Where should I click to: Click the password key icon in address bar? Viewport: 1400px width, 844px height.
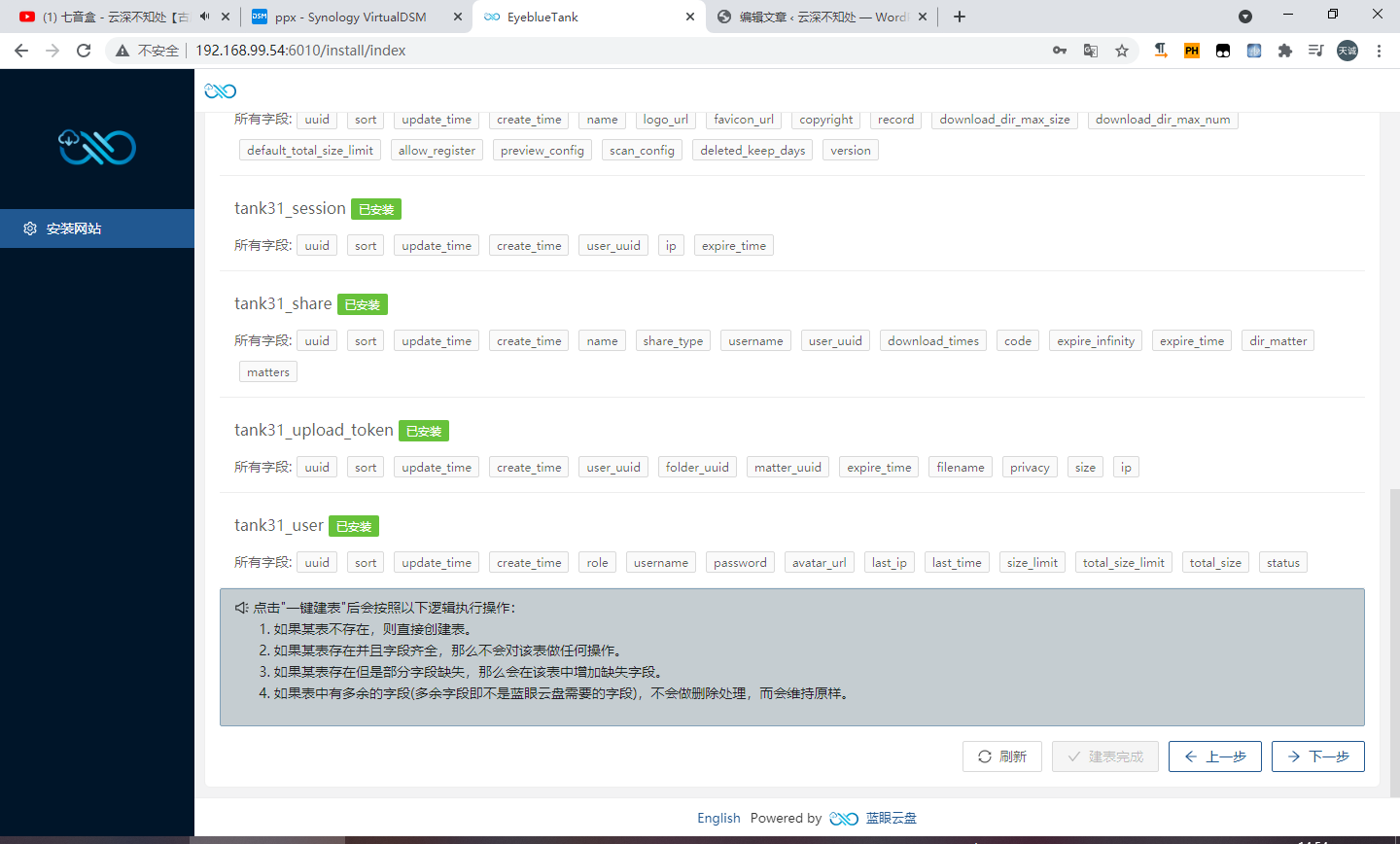(1059, 51)
